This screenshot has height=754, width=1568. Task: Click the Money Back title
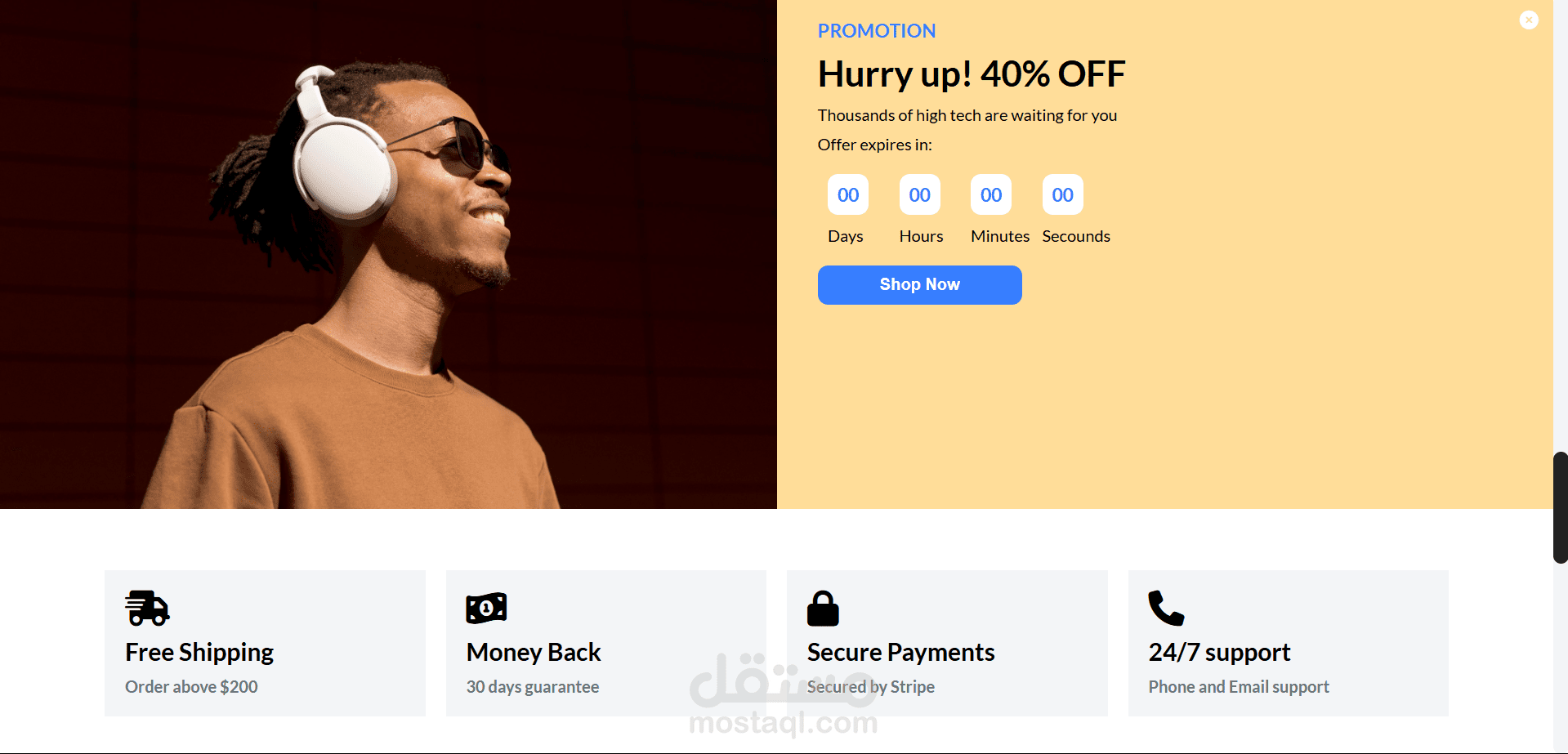pos(534,653)
